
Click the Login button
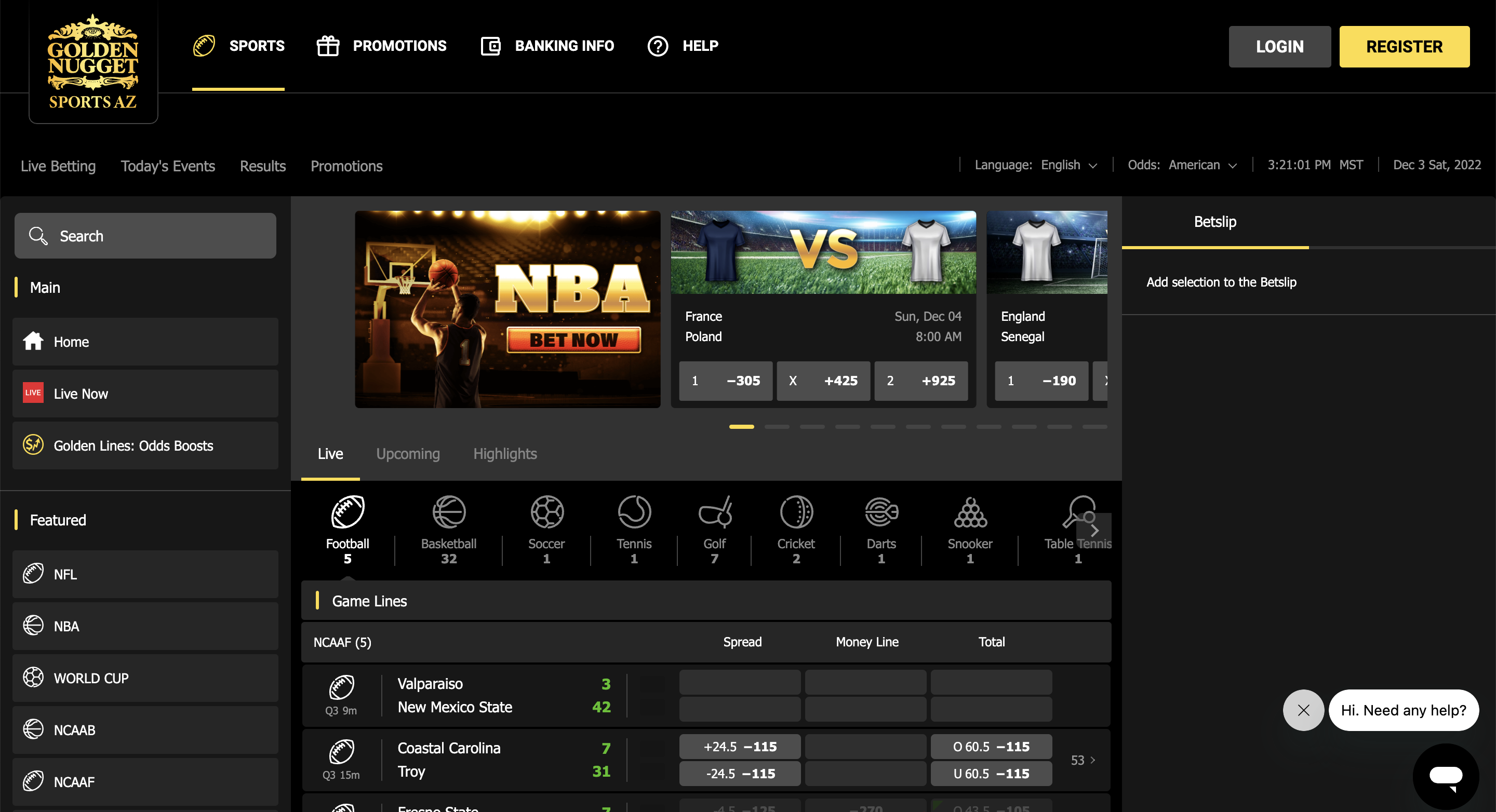[x=1279, y=46]
